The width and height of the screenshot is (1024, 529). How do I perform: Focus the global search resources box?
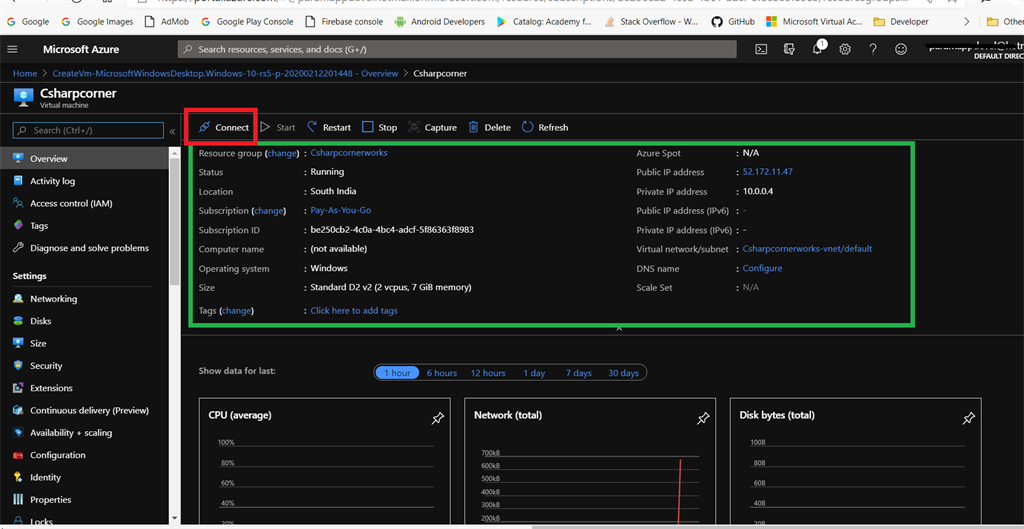(456, 49)
